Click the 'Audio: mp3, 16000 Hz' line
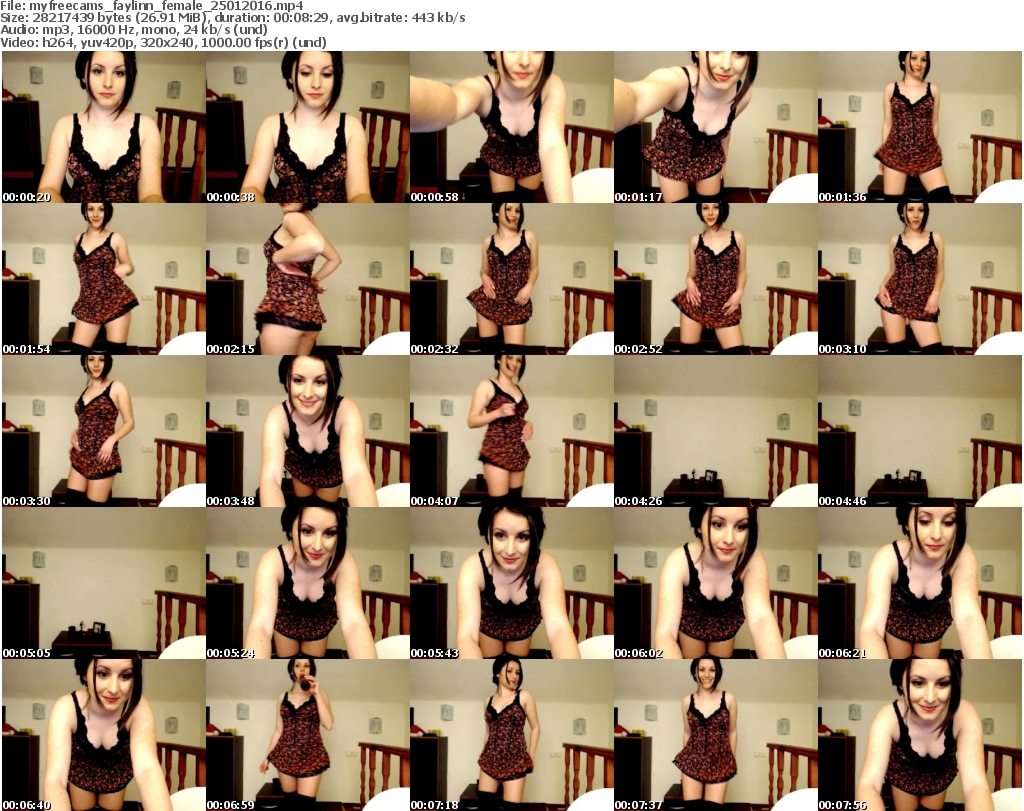 tap(134, 30)
